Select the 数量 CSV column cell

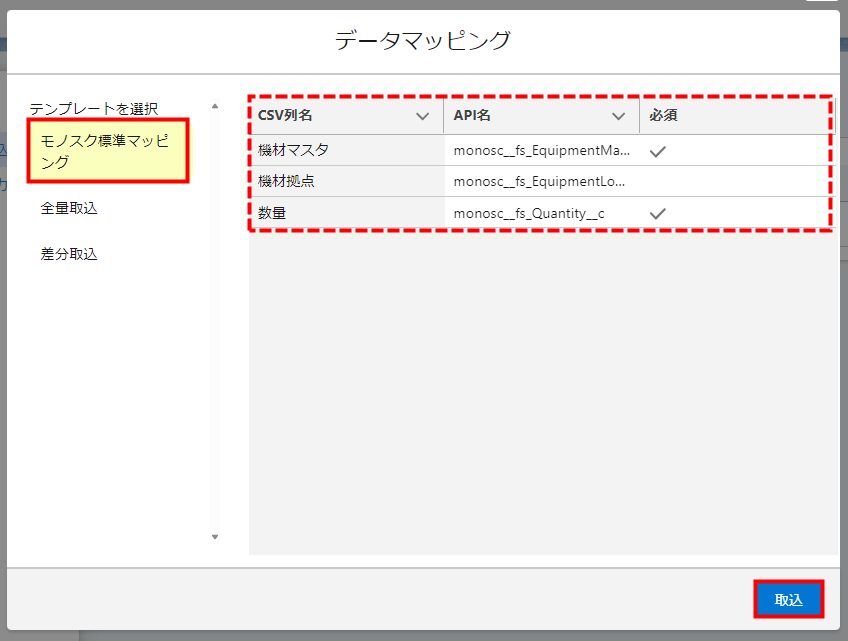pyautogui.click(x=273, y=213)
